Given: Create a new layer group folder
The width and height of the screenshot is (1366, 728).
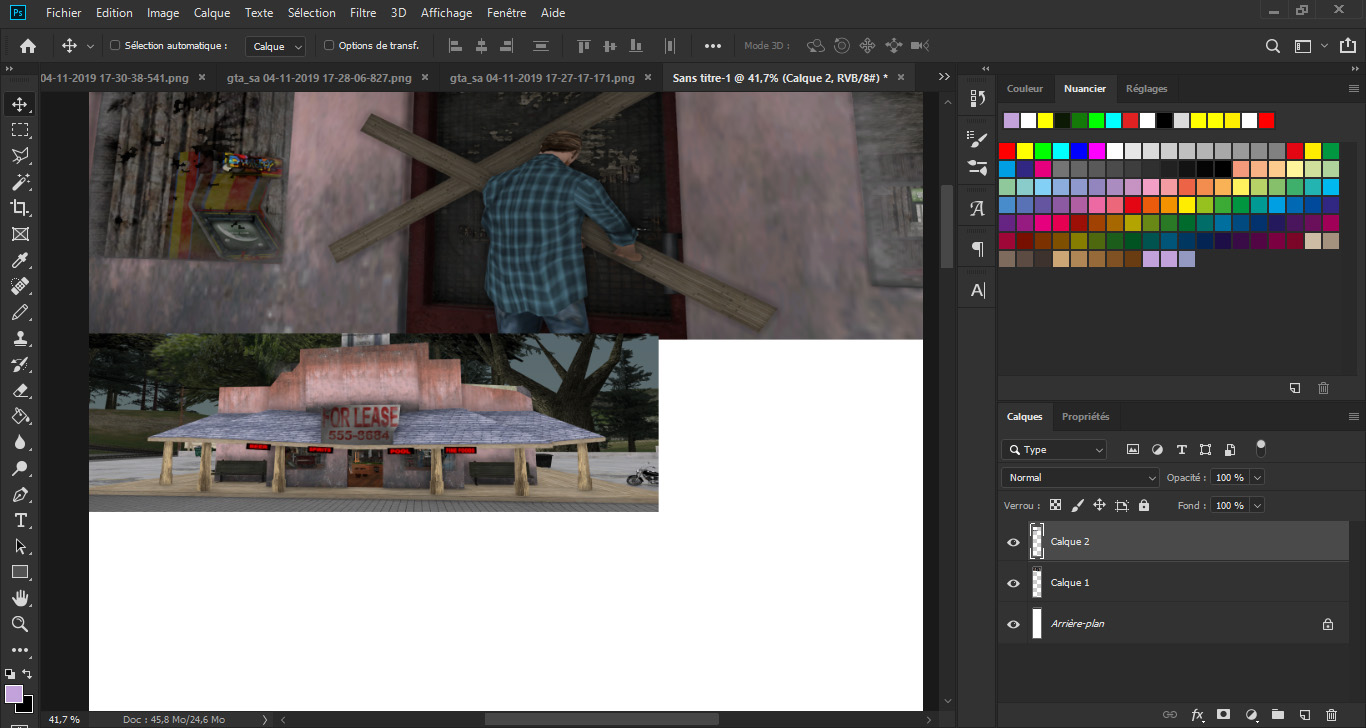Looking at the screenshot, I should [x=1277, y=715].
